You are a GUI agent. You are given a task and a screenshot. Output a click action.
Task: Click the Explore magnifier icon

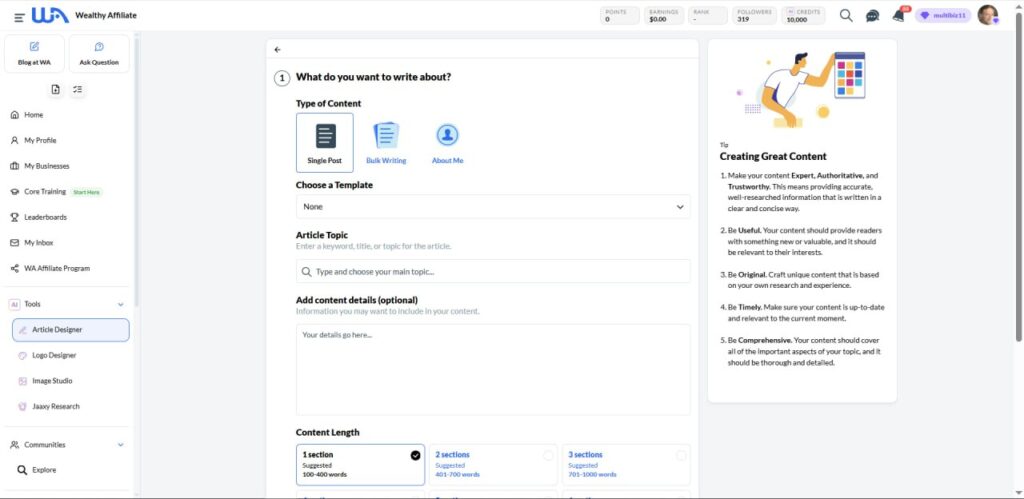[x=22, y=470]
